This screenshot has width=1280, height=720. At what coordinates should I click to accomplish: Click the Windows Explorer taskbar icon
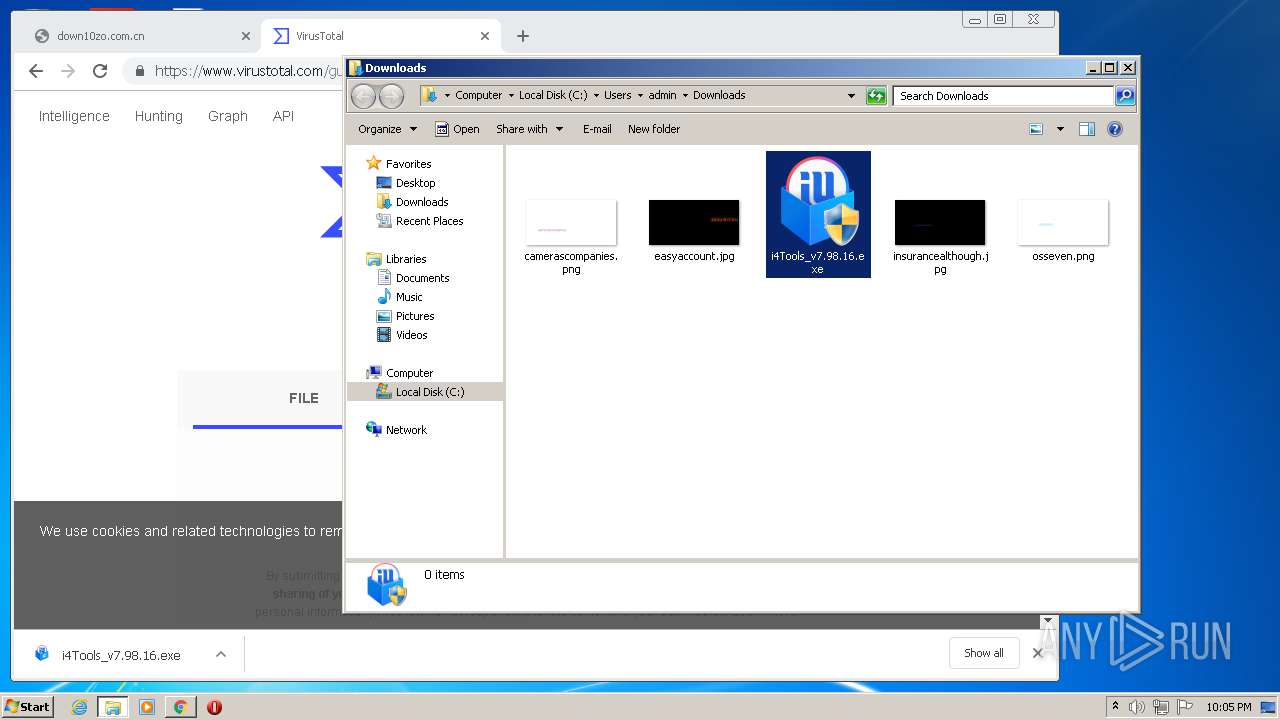[x=113, y=707]
